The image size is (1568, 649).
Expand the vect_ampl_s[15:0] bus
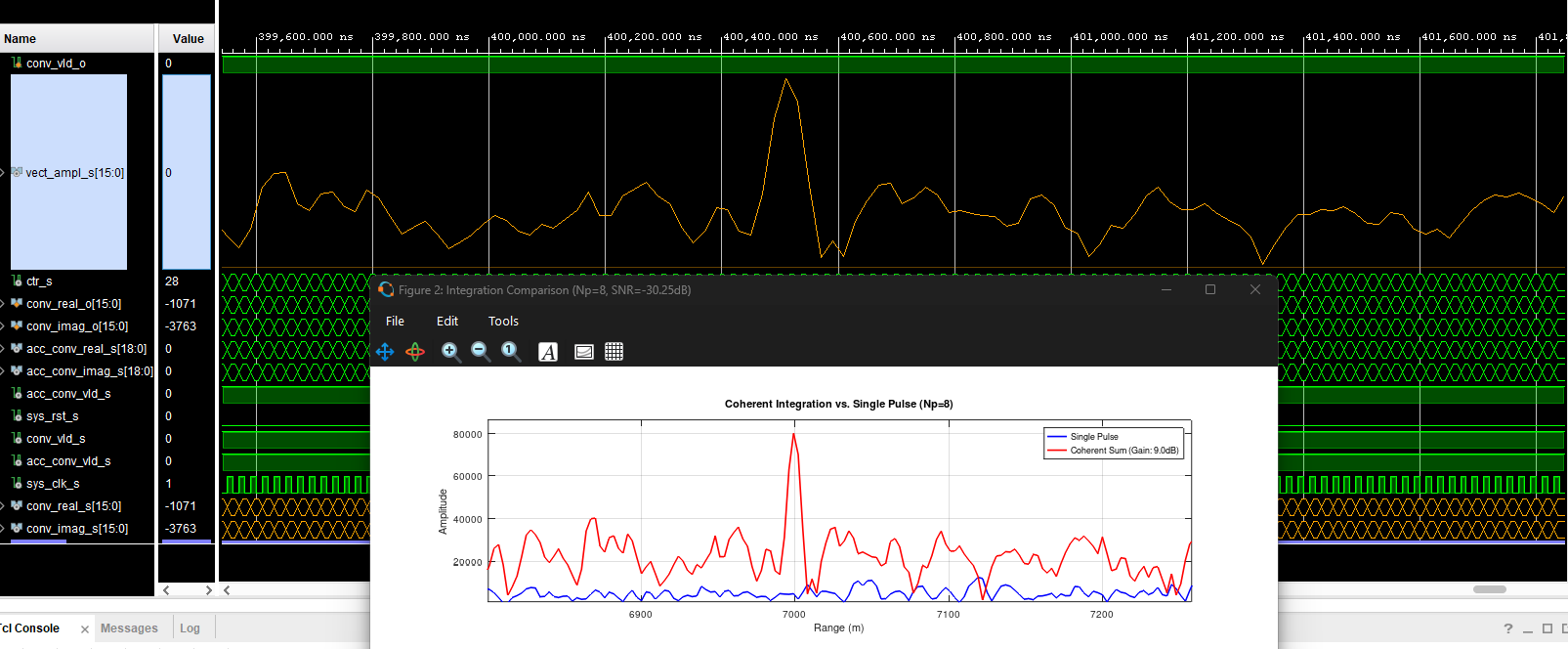tap(3, 173)
